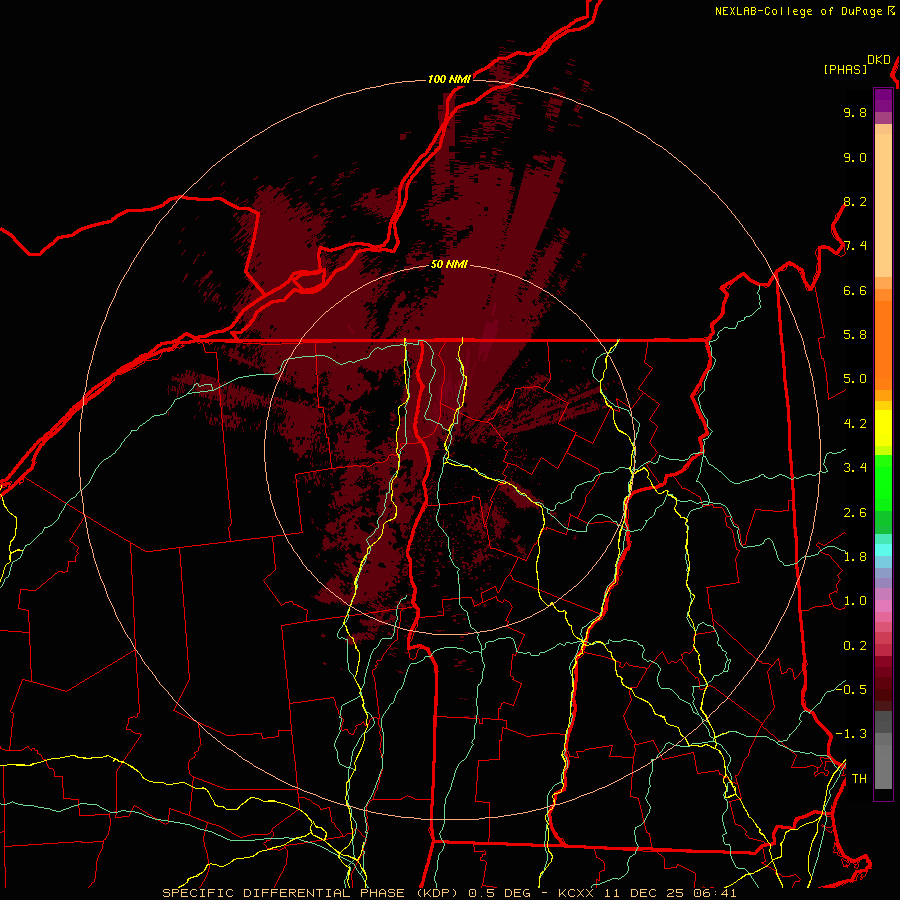Image resolution: width=900 pixels, height=900 pixels.
Task: Click the 8.2 scale value
Action: 855,201
